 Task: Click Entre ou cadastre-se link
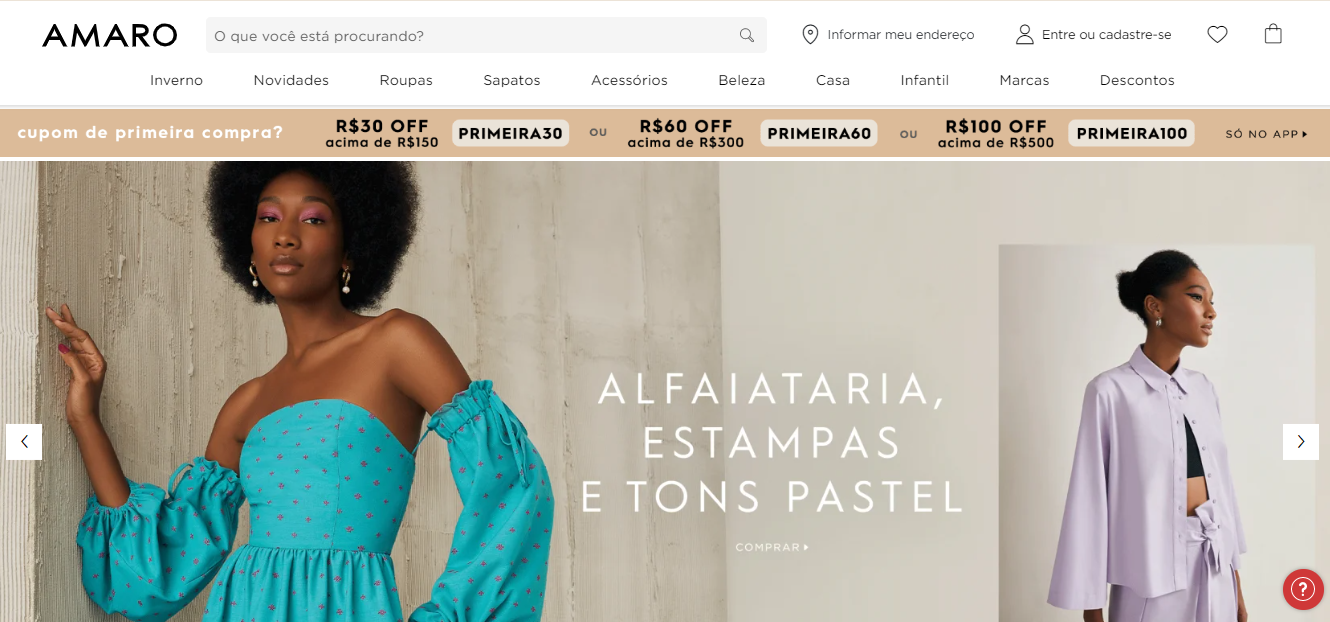tap(1106, 35)
